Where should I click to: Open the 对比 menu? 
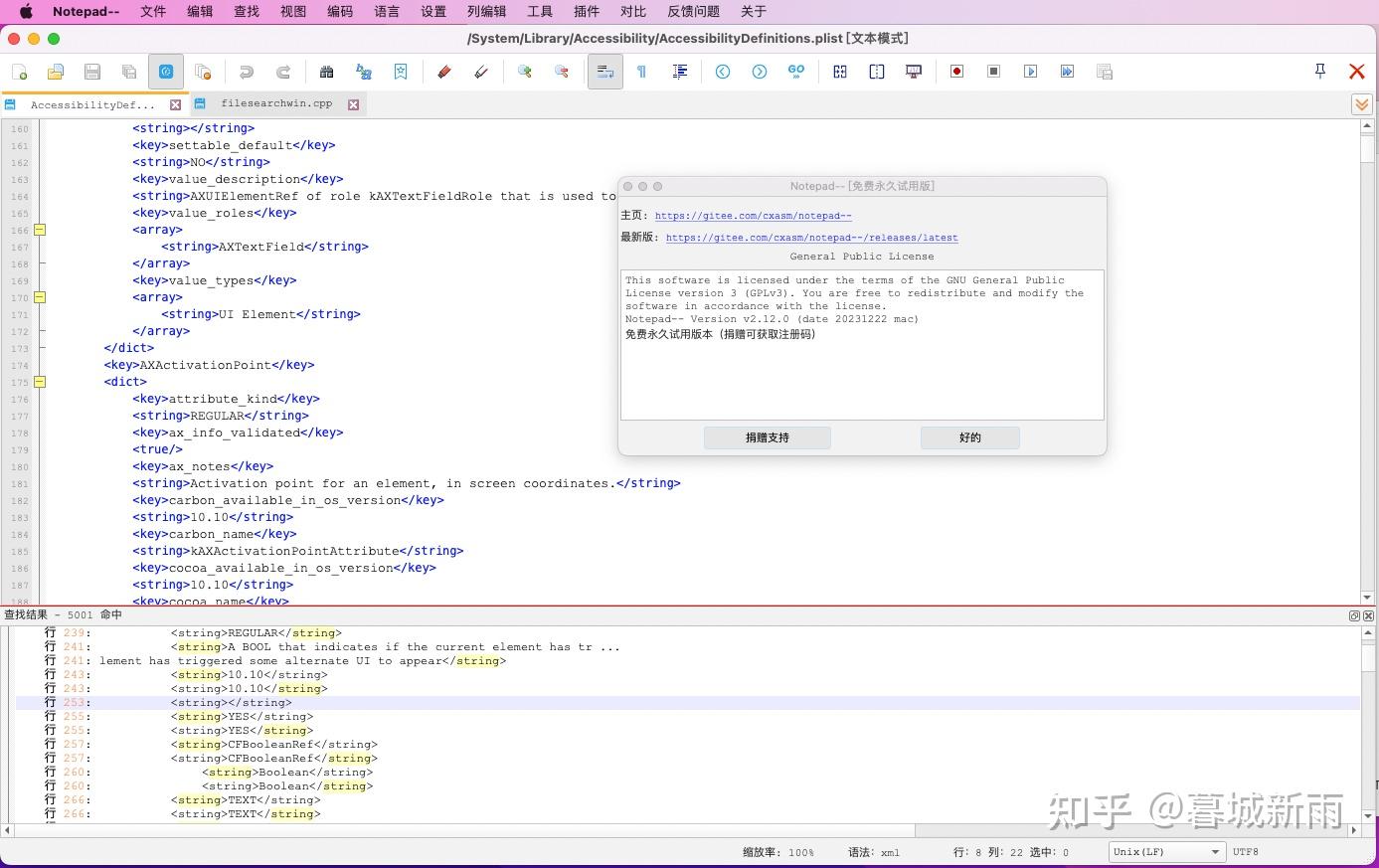tap(633, 11)
